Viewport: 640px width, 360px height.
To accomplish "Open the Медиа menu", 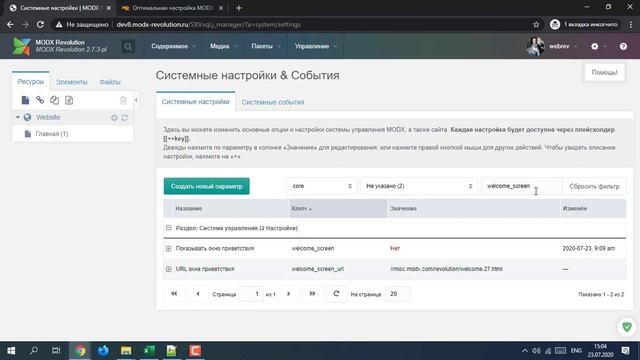I will [223, 47].
